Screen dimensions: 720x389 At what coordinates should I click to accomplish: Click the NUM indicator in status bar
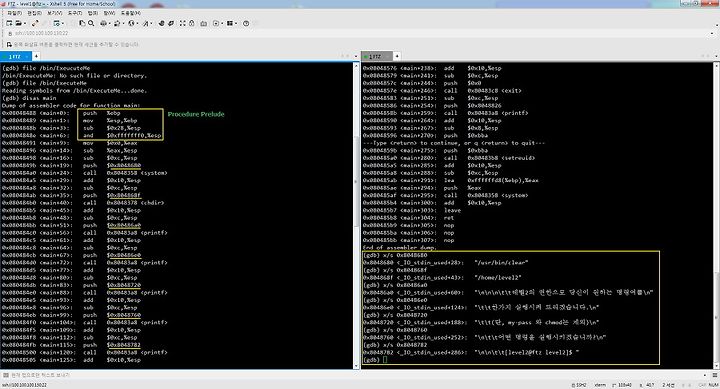click(714, 385)
